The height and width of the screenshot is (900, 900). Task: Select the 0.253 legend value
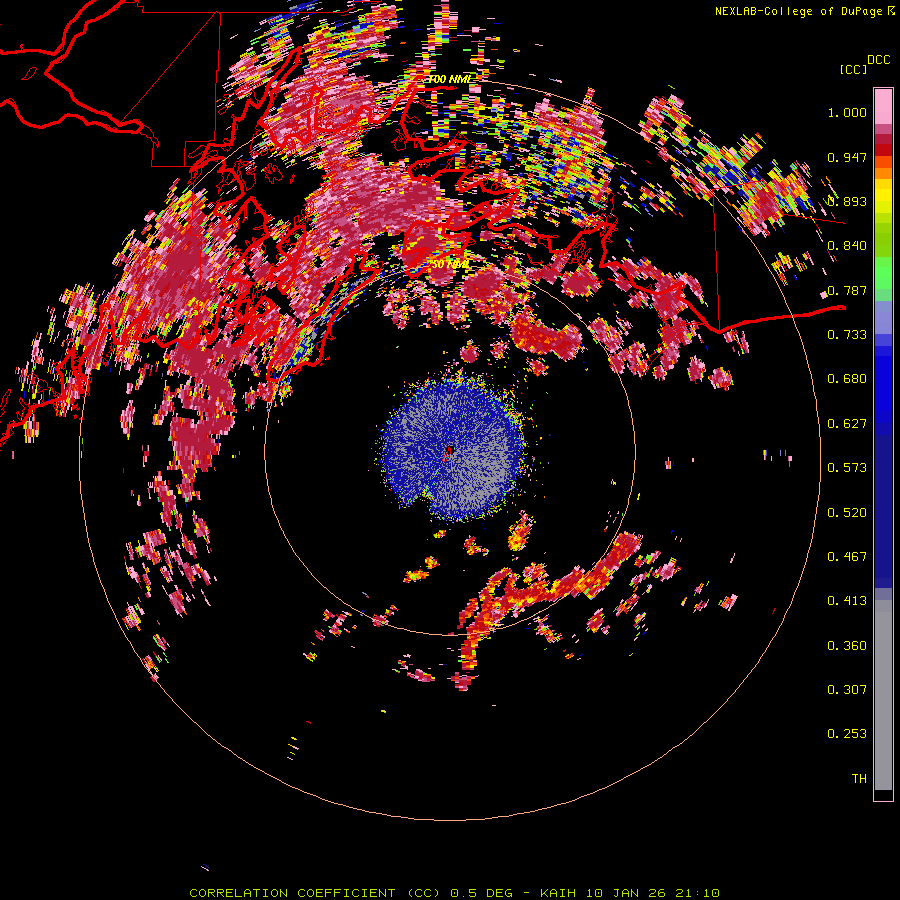click(x=847, y=734)
